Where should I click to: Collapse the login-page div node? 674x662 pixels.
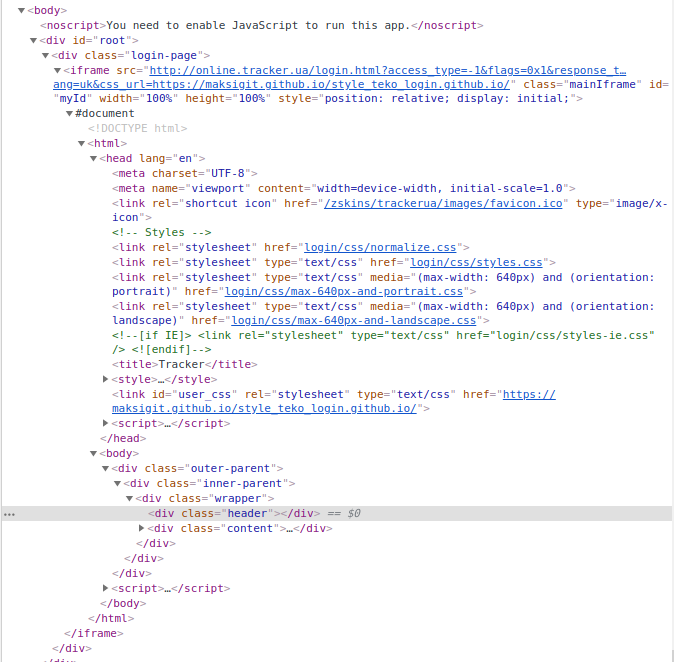pyautogui.click(x=45, y=55)
